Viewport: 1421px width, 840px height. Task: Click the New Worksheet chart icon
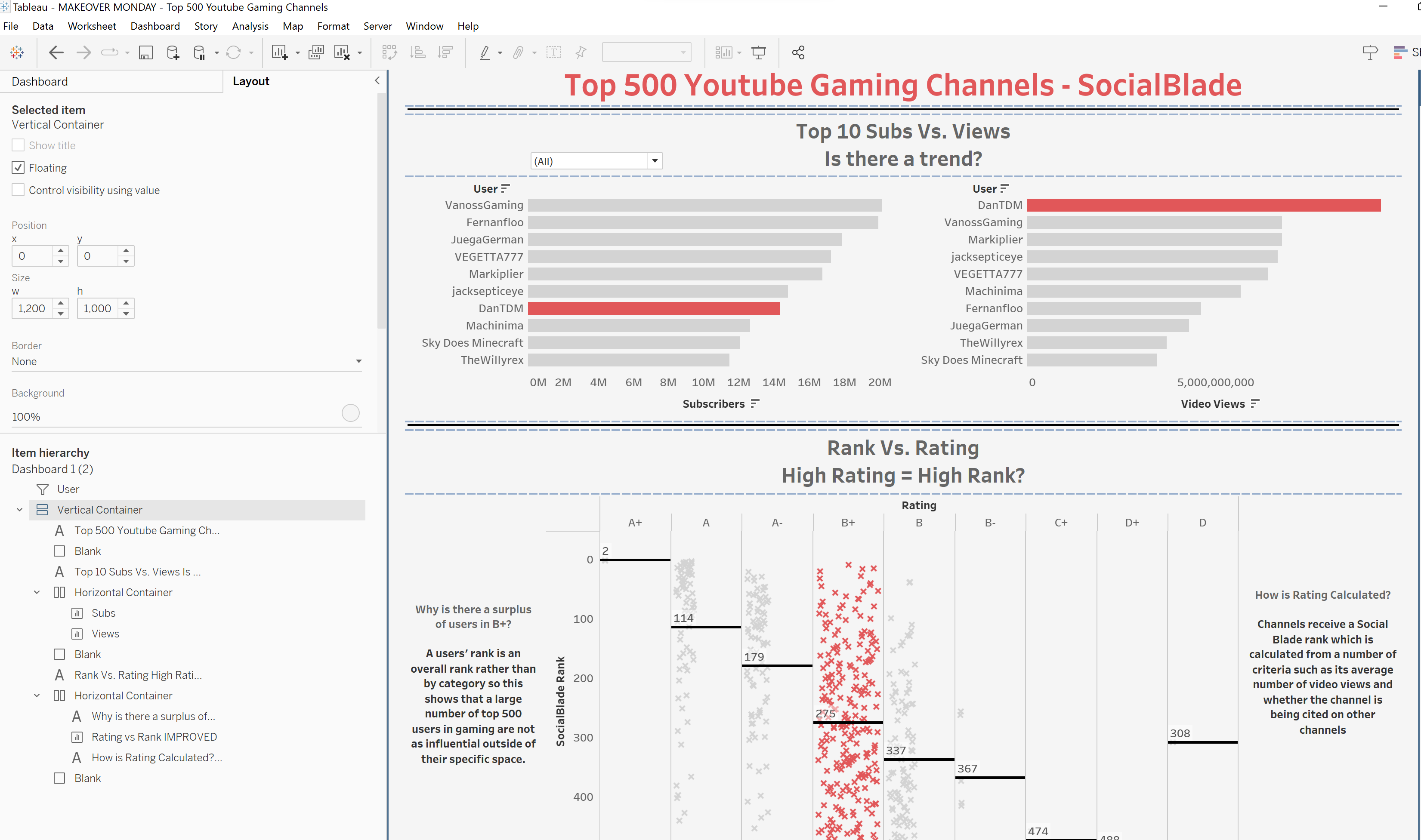click(x=279, y=52)
